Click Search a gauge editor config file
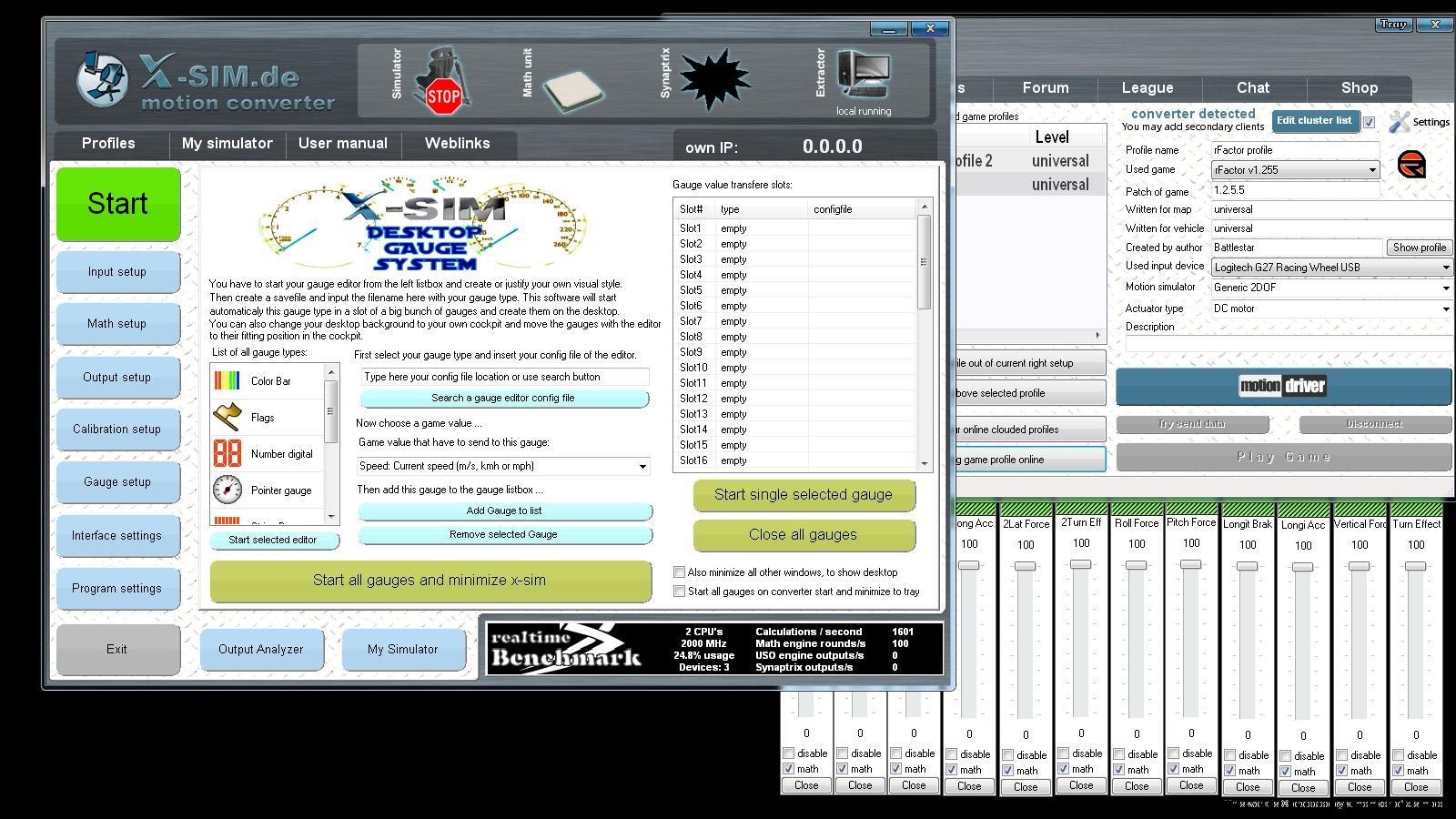The height and width of the screenshot is (819, 1456). [503, 399]
